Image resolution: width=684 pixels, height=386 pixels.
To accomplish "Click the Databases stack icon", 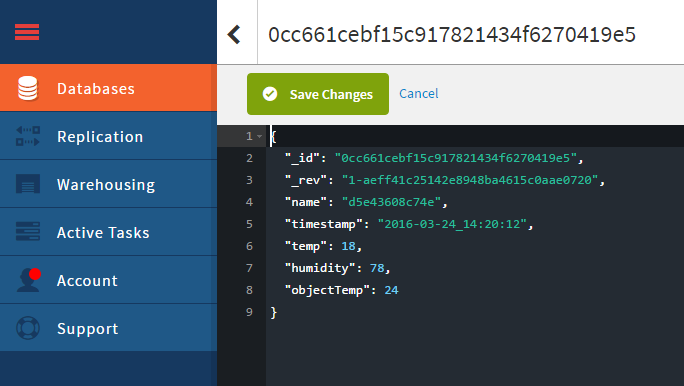I will click(x=27, y=88).
